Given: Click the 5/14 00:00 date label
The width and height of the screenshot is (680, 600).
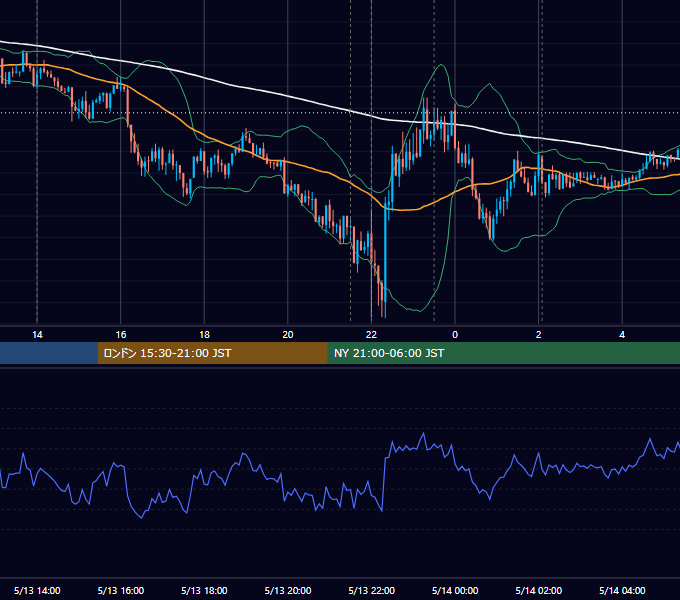Looking at the screenshot, I should click(x=455, y=590).
